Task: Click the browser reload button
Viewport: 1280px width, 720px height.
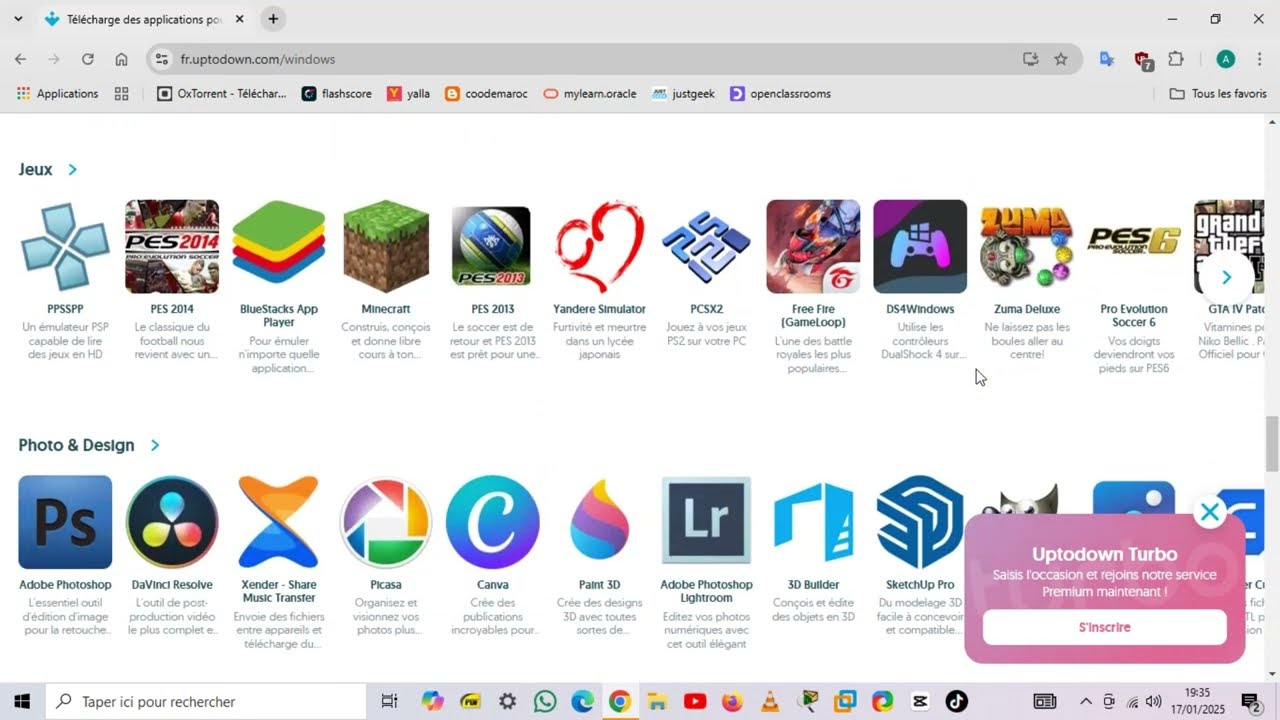Action: click(88, 59)
